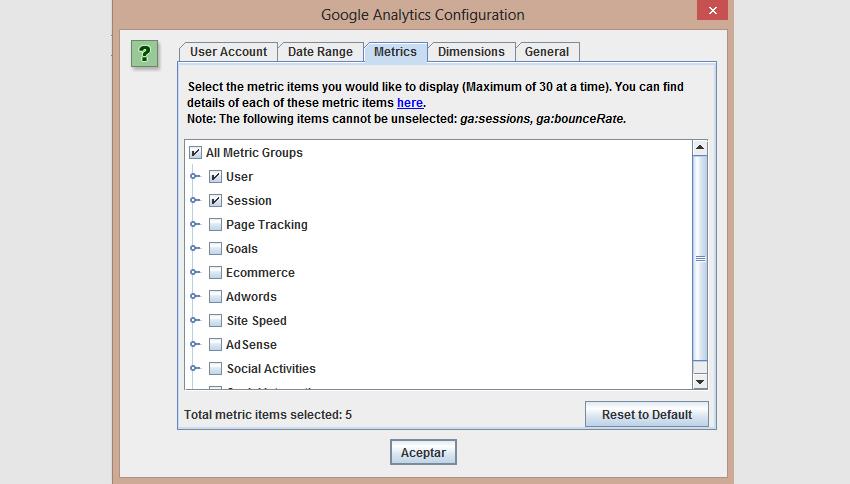Screen dimensions: 850x484
Task: Open the General tab
Action: pyautogui.click(x=547, y=51)
